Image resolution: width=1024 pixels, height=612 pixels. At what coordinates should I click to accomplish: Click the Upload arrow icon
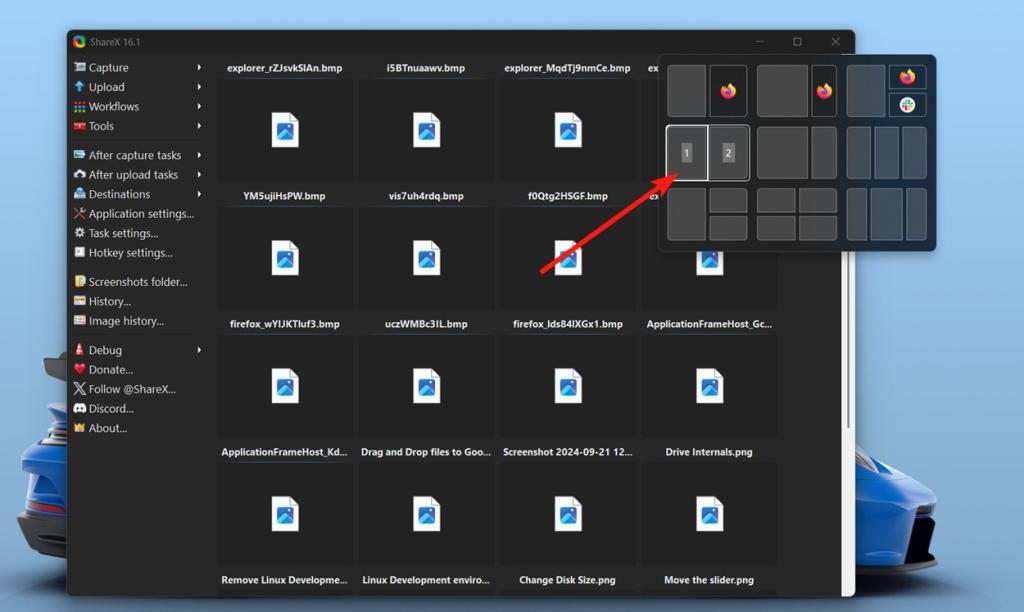[x=79, y=87]
